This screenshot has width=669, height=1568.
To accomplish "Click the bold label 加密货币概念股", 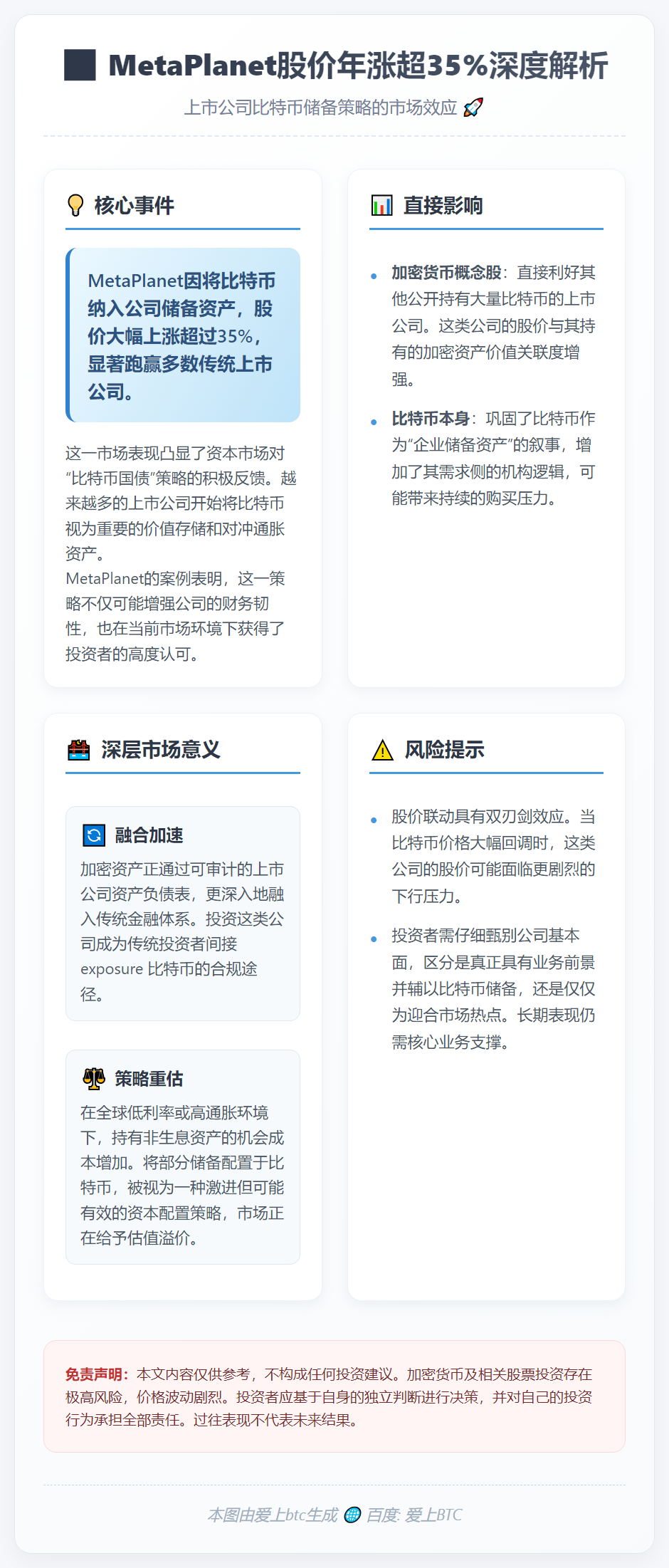I will [447, 273].
